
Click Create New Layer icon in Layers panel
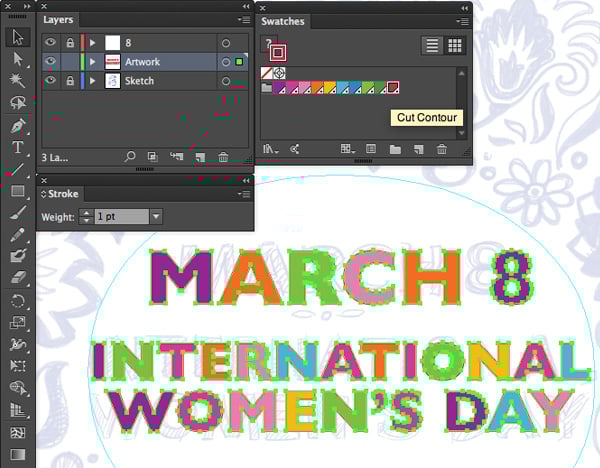click(200, 157)
